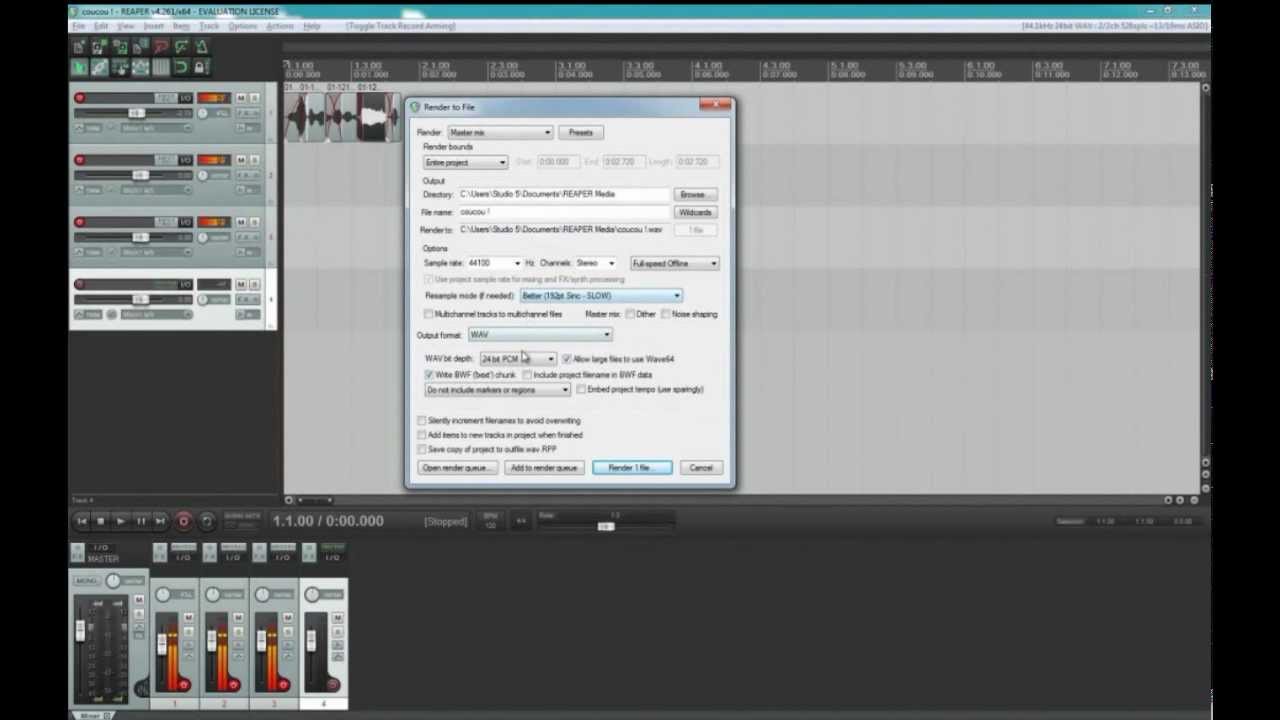Image resolution: width=1280 pixels, height=720 pixels.
Task: Toggle the ripple editing toolbar icon
Action: click(120, 67)
